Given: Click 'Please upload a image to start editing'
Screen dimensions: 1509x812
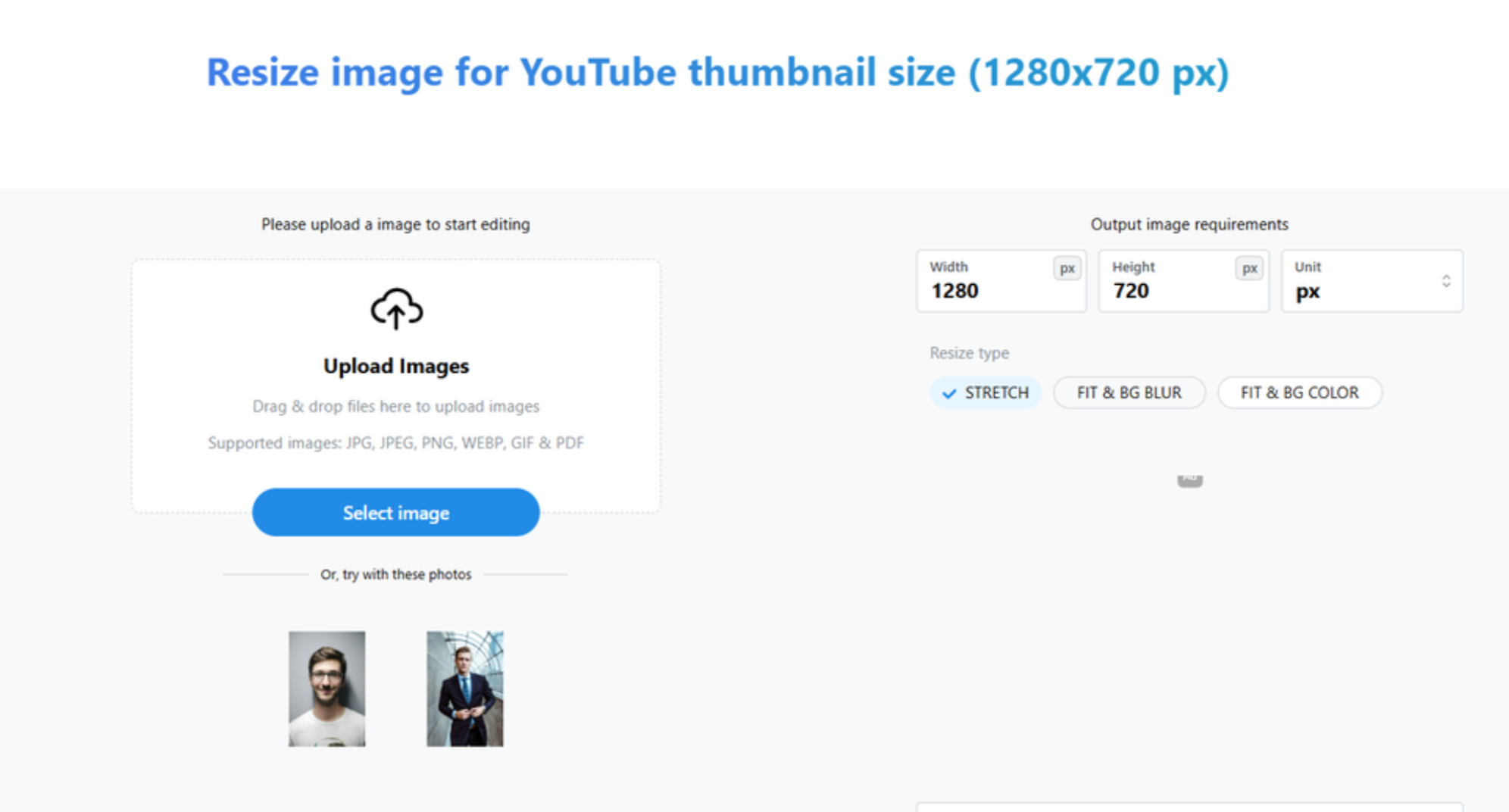Looking at the screenshot, I should [395, 224].
